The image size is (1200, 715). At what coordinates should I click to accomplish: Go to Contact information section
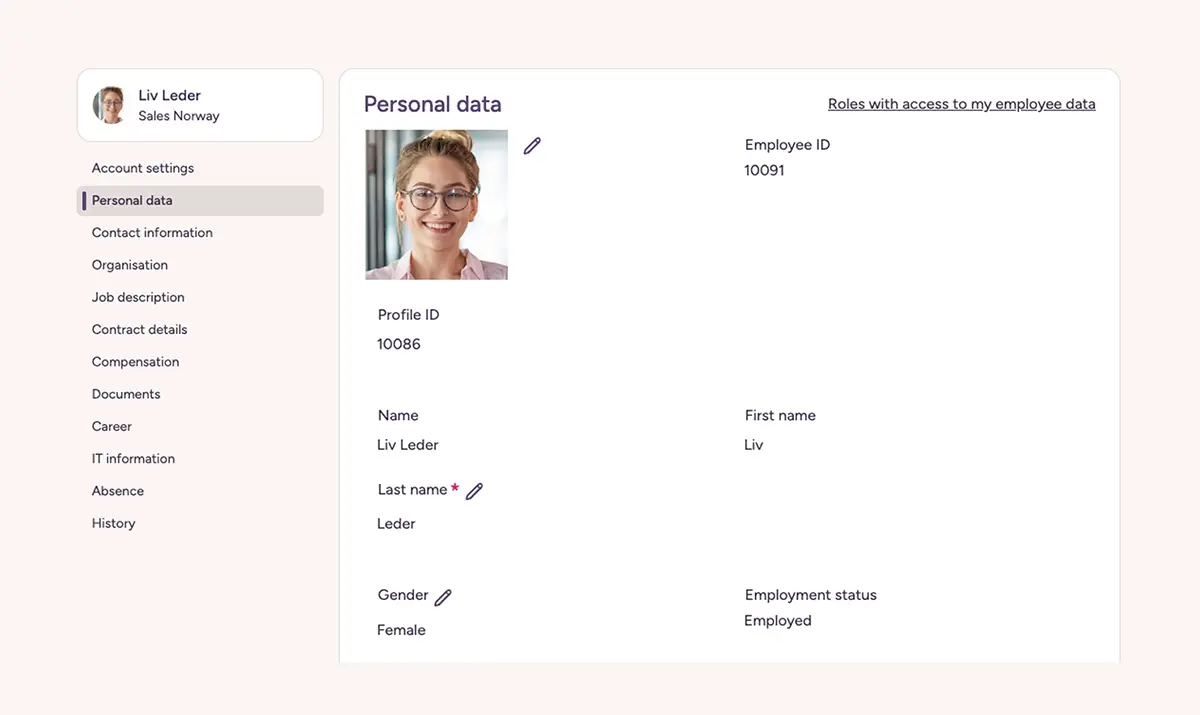pyautogui.click(x=152, y=233)
